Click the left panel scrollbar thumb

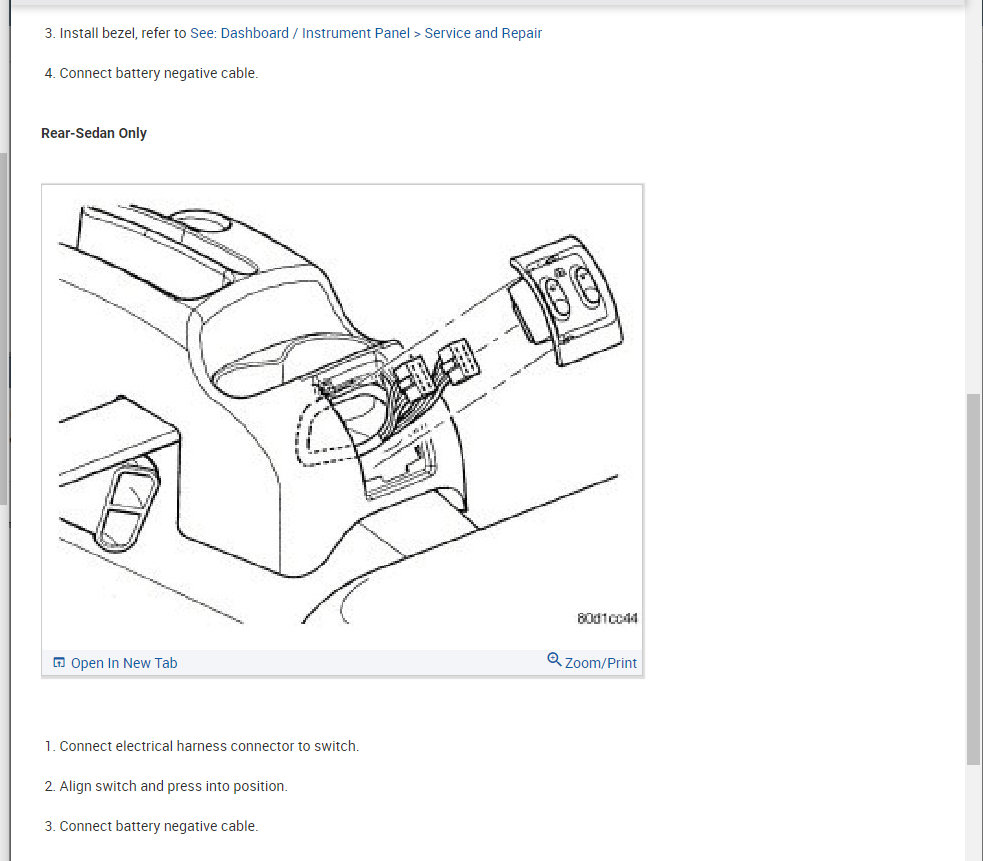(x=3, y=328)
